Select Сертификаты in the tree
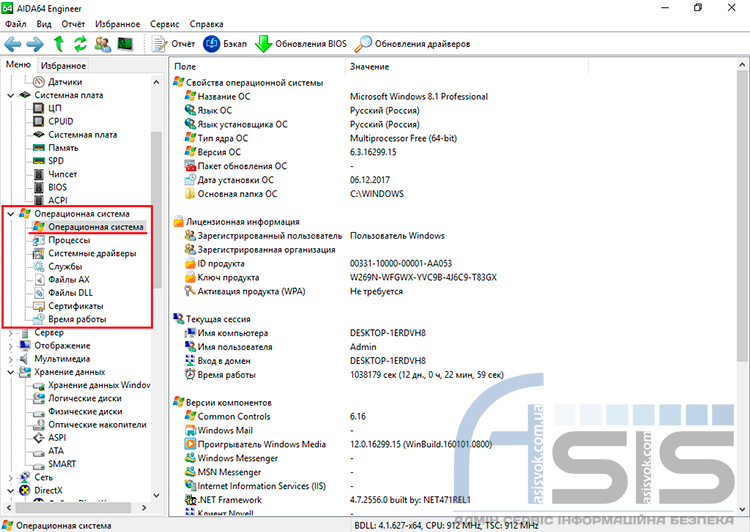Viewport: 750px width, 532px height. 76,306
